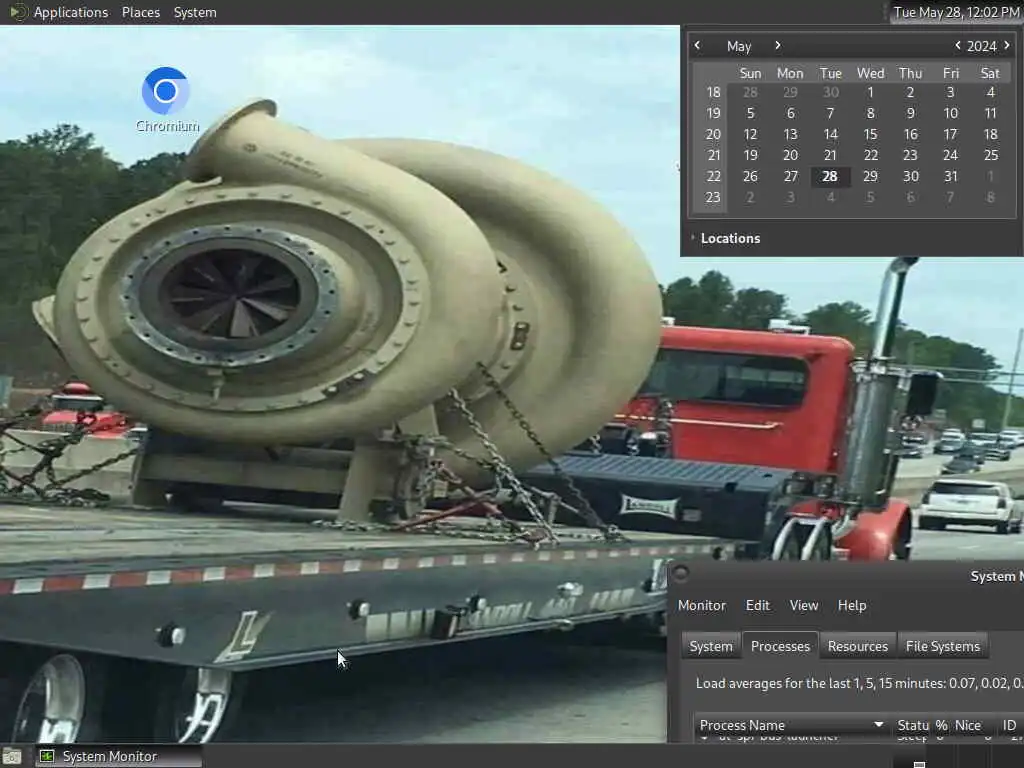The width and height of the screenshot is (1024, 768).
Task: Sort processes by % CPU column
Action: tap(941, 725)
